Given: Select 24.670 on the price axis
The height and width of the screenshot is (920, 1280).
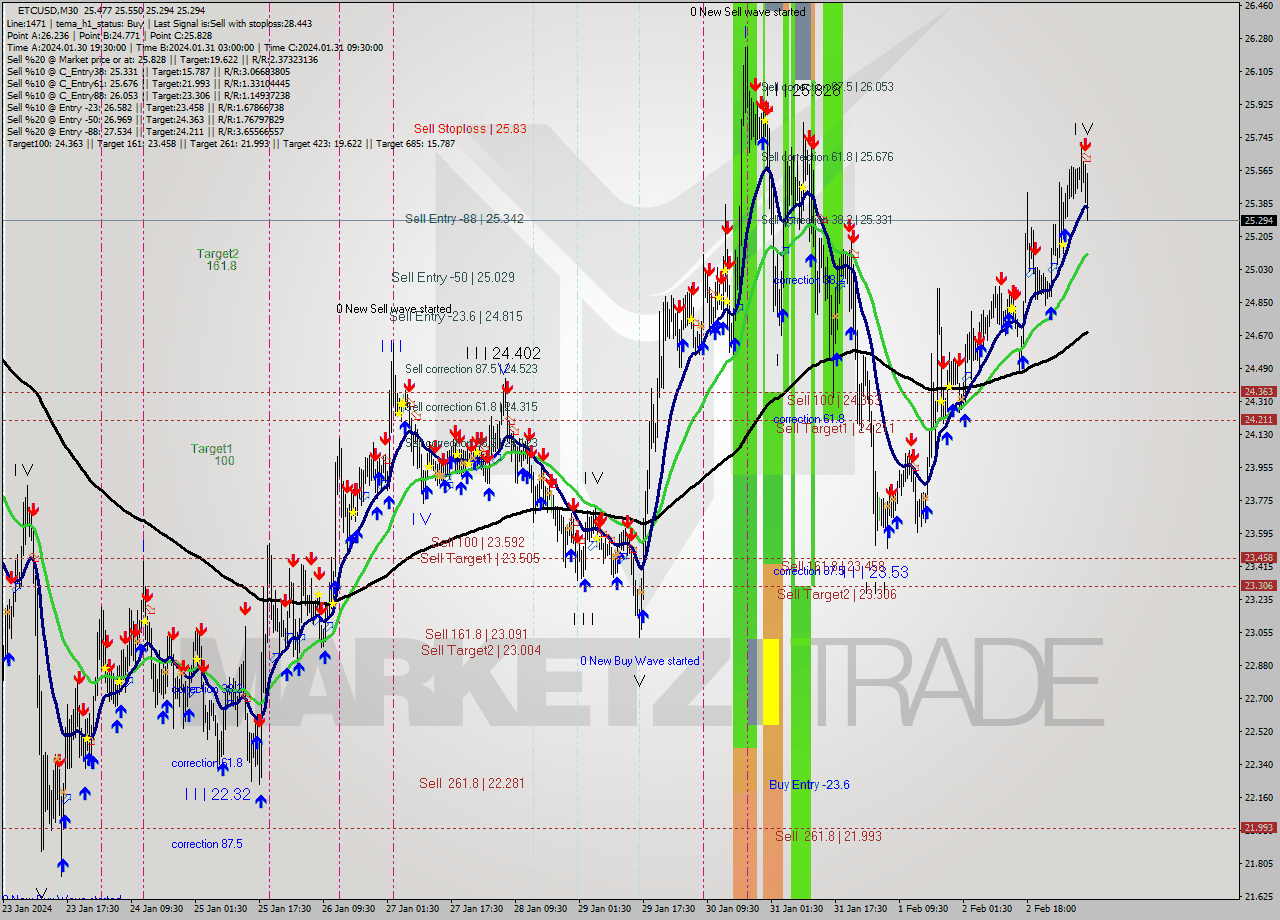Looking at the screenshot, I should pos(1257,336).
